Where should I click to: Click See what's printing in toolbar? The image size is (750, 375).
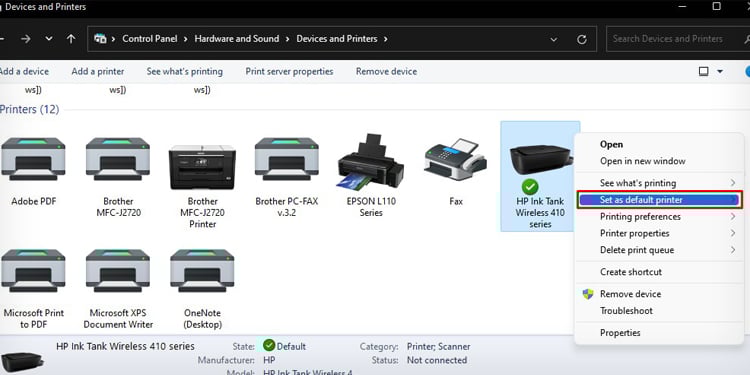(x=185, y=71)
